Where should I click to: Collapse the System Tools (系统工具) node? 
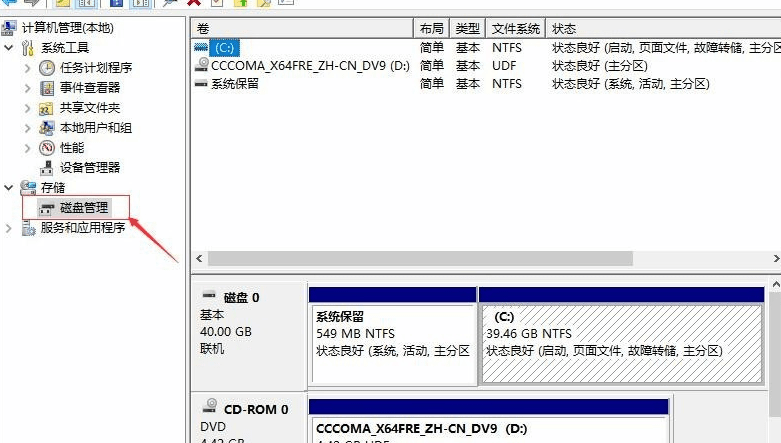[9, 48]
